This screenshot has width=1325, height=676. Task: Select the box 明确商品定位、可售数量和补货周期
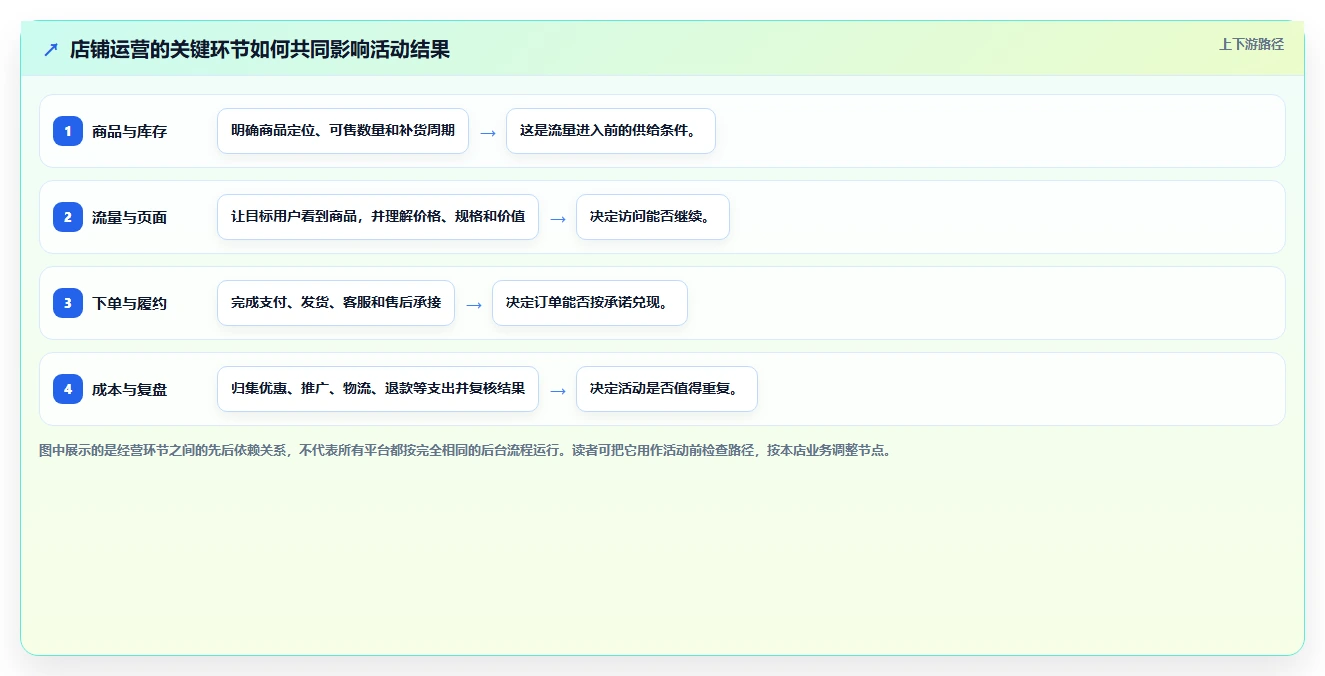point(343,131)
